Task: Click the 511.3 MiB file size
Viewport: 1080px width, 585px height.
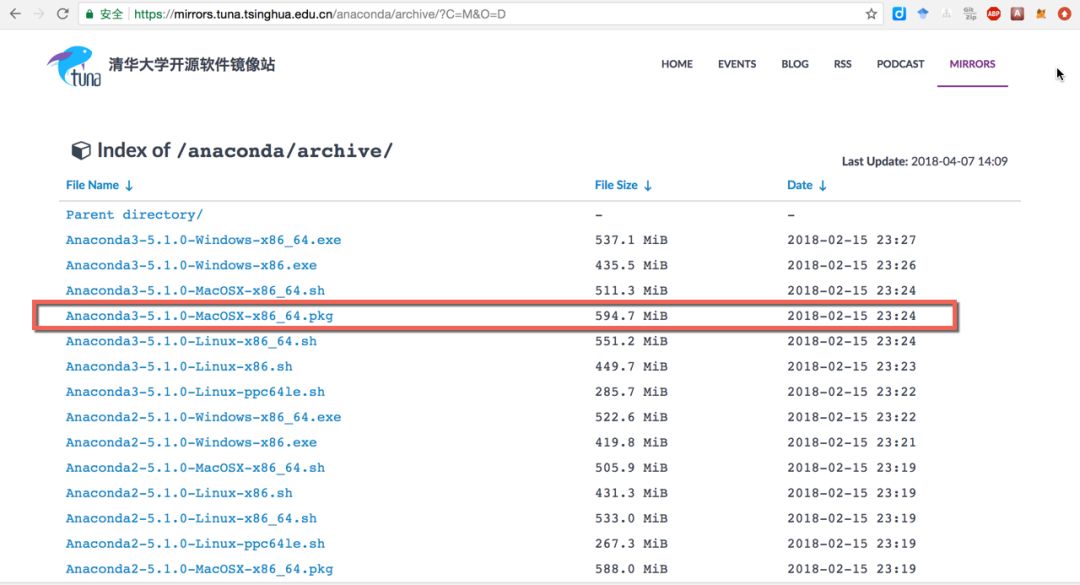Action: click(631, 291)
